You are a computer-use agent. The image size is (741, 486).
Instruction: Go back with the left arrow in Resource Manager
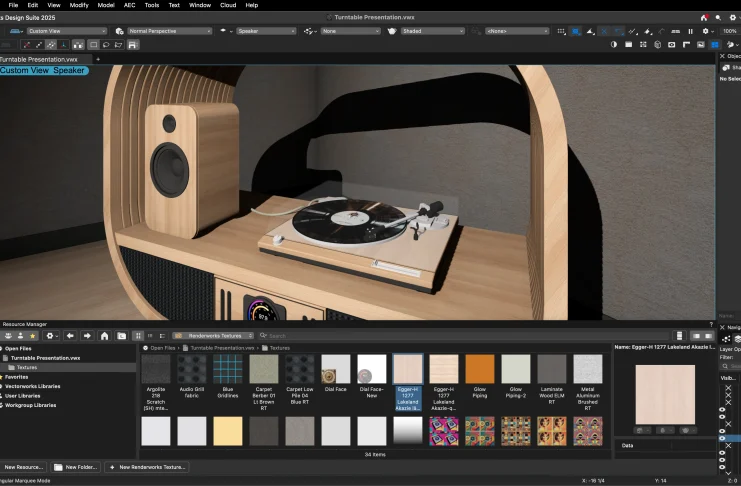72,336
